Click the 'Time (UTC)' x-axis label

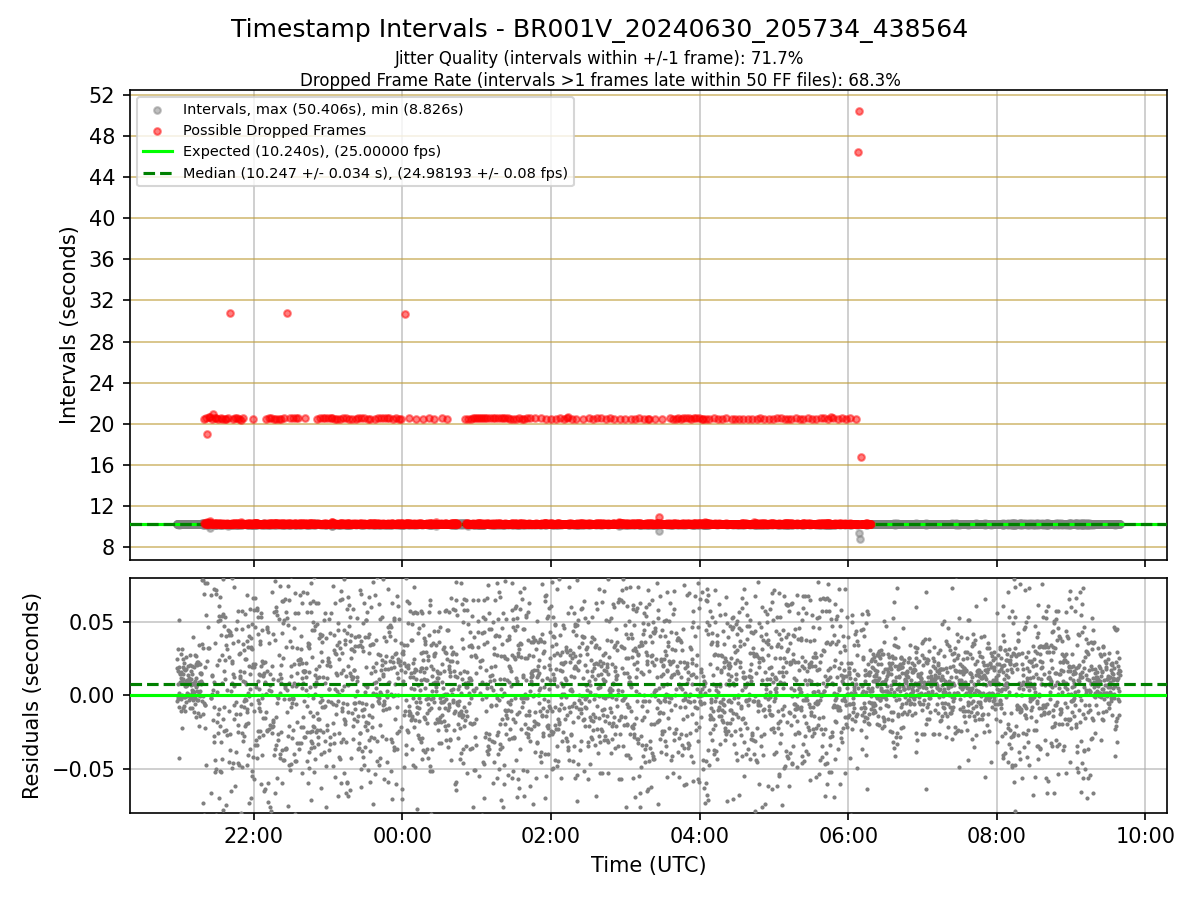pos(648,865)
